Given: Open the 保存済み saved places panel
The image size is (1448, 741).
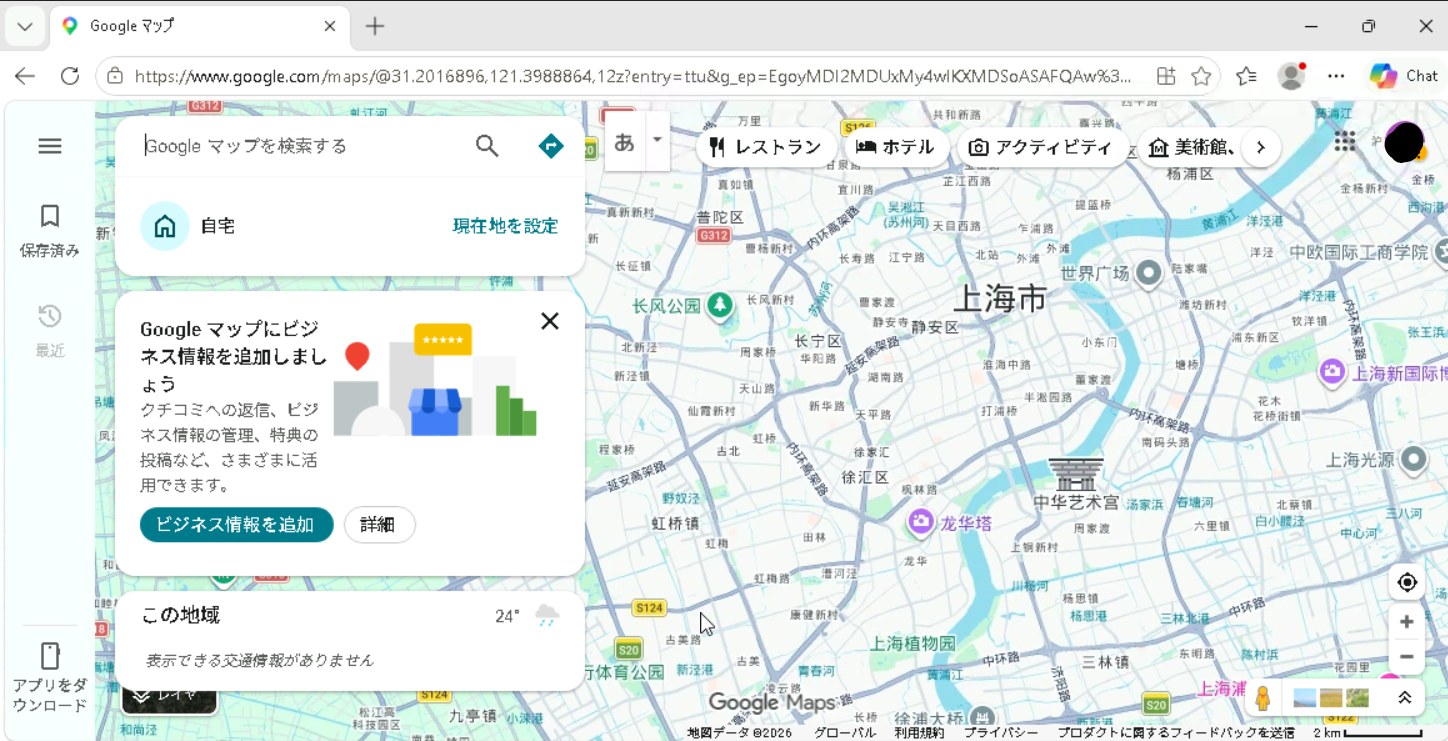Looking at the screenshot, I should click(x=50, y=231).
